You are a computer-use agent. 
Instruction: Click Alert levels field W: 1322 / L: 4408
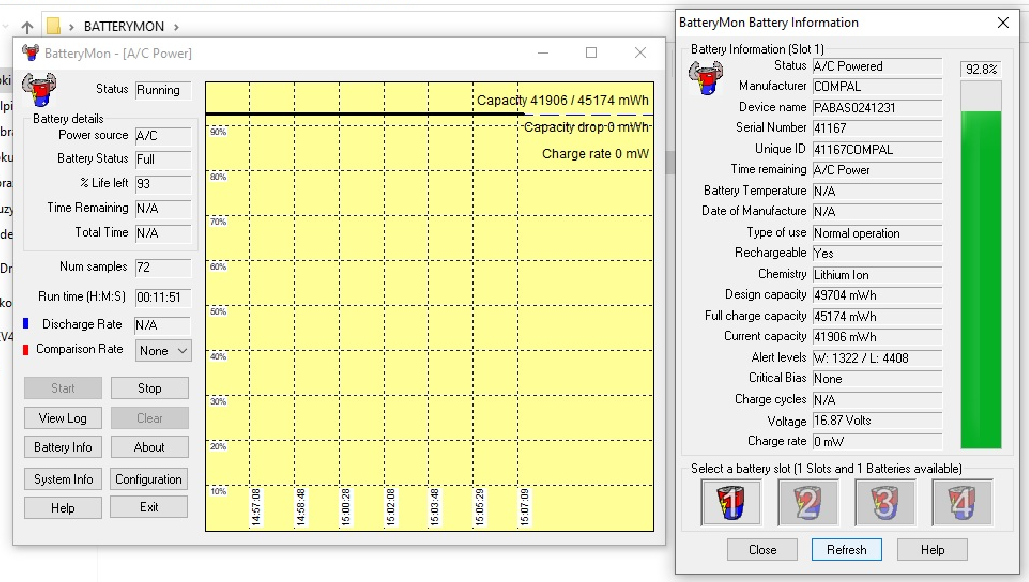(877, 358)
